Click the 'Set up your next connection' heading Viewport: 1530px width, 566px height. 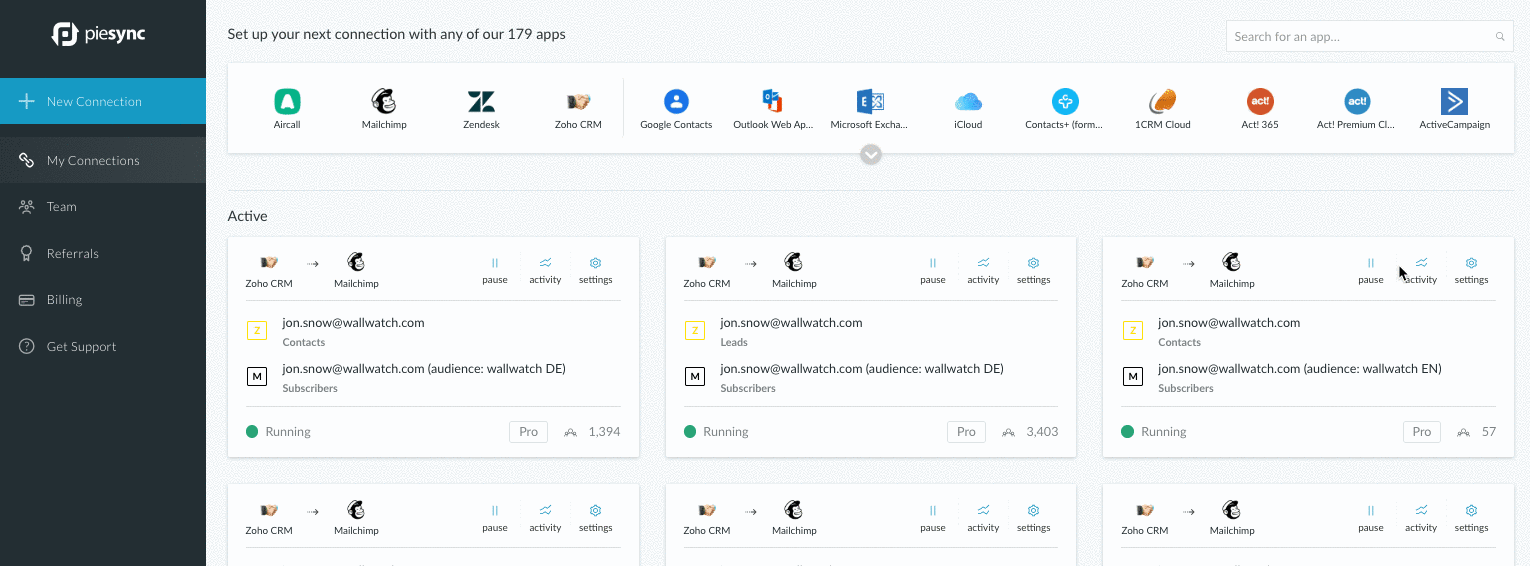397,34
